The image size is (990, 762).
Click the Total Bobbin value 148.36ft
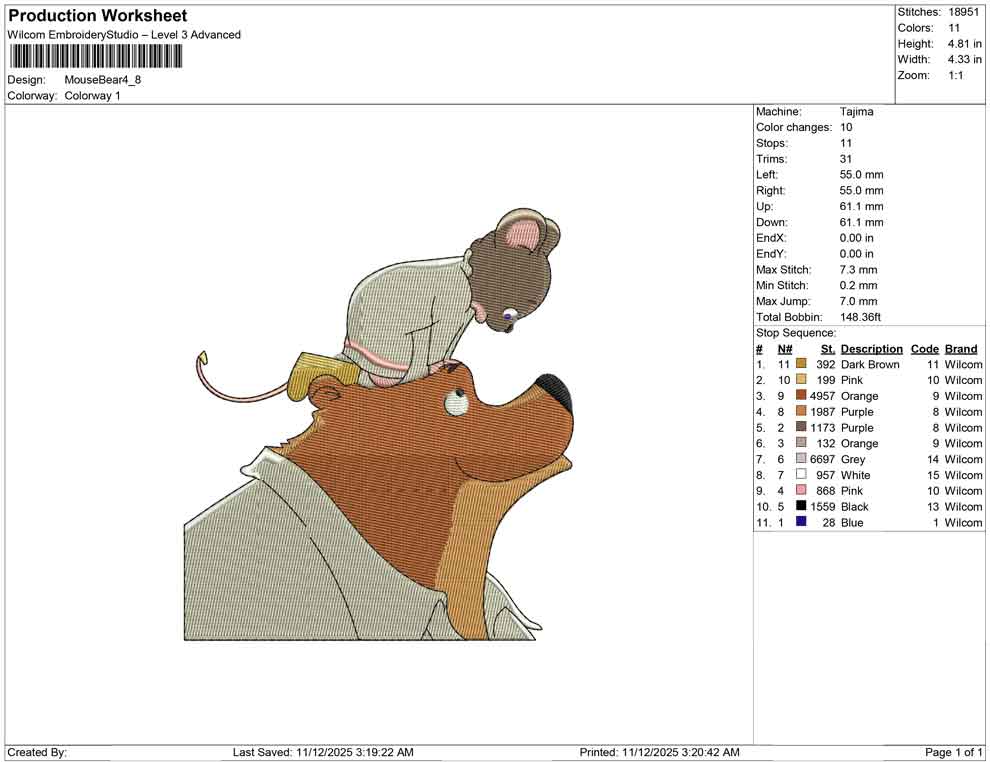[x=861, y=316]
